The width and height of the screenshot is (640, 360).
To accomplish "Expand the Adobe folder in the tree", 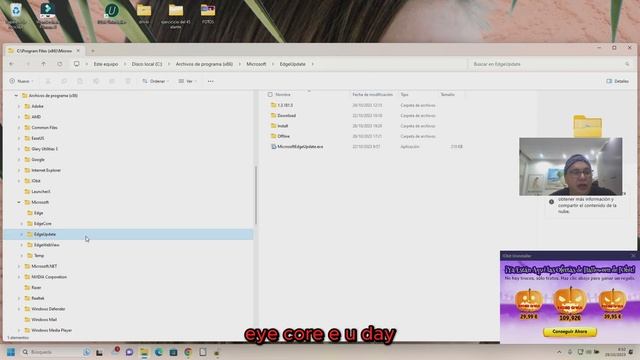I will 19,106.
